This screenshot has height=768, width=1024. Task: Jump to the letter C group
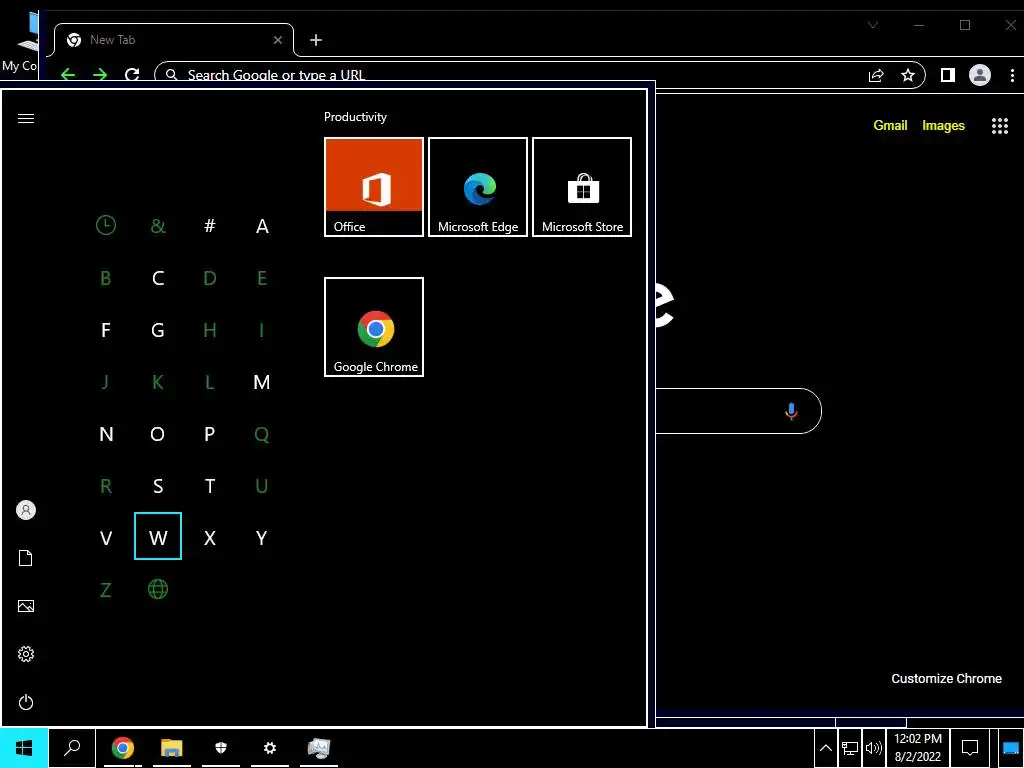(158, 278)
